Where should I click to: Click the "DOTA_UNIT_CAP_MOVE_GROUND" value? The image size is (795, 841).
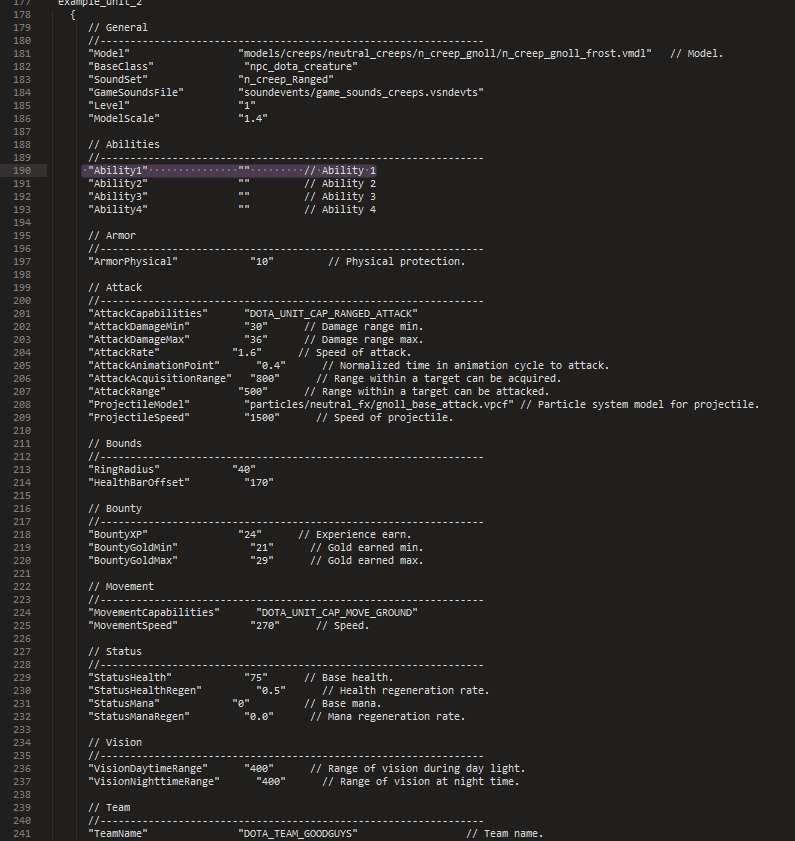point(337,612)
